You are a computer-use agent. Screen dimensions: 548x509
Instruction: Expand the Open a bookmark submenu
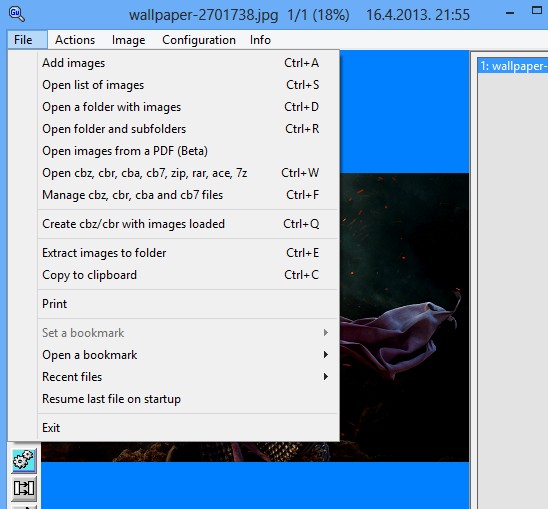pyautogui.click(x=188, y=354)
